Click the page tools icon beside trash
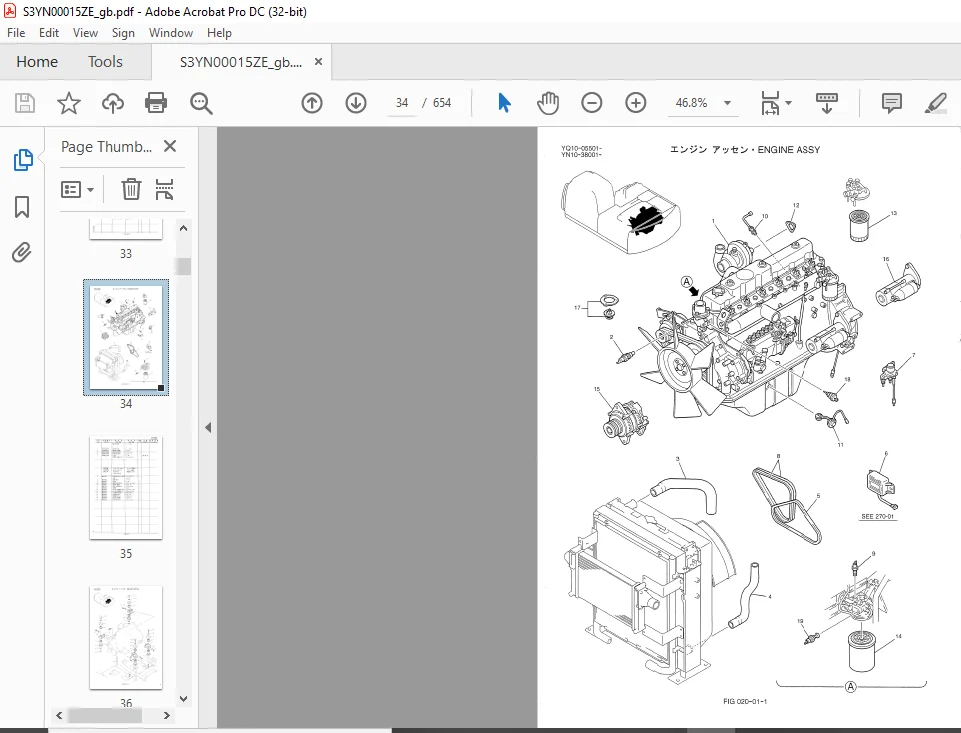961x733 pixels. (x=164, y=189)
